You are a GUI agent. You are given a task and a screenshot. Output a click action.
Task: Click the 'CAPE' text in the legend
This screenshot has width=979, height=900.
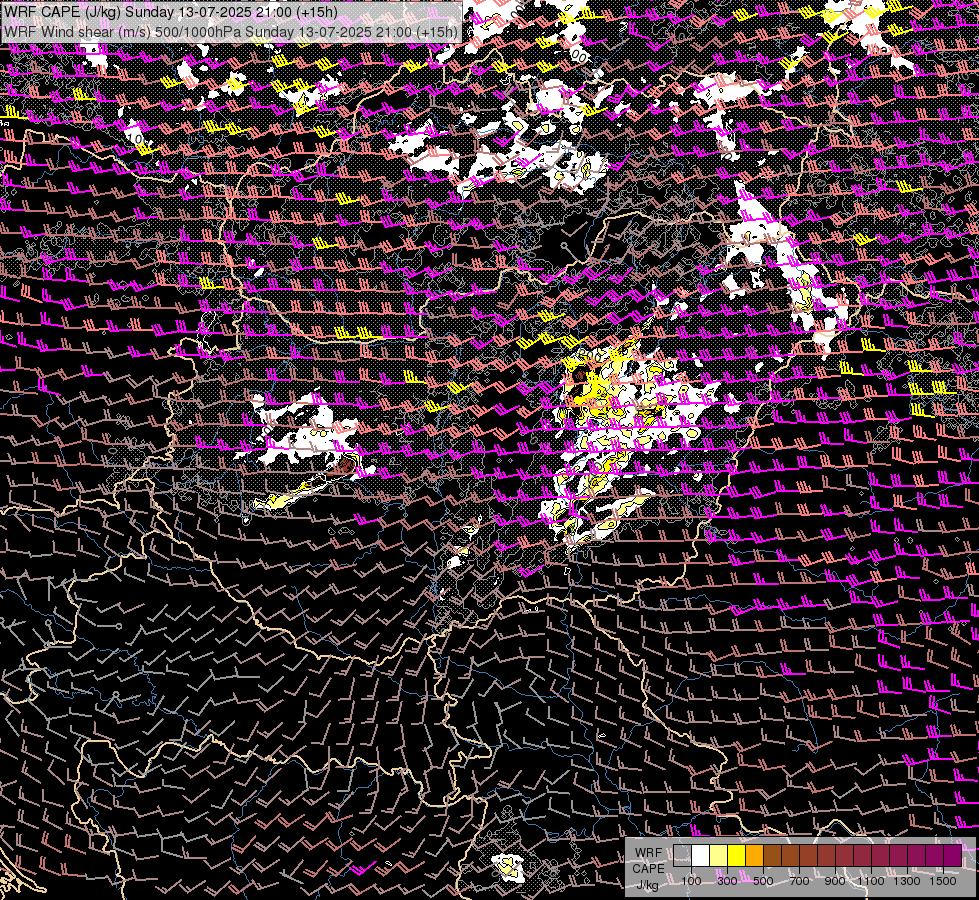(x=648, y=869)
